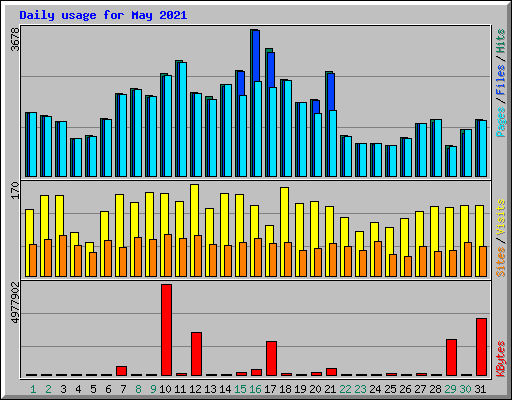
Task: Click the x-axis day label 5
Action: click(x=93, y=389)
